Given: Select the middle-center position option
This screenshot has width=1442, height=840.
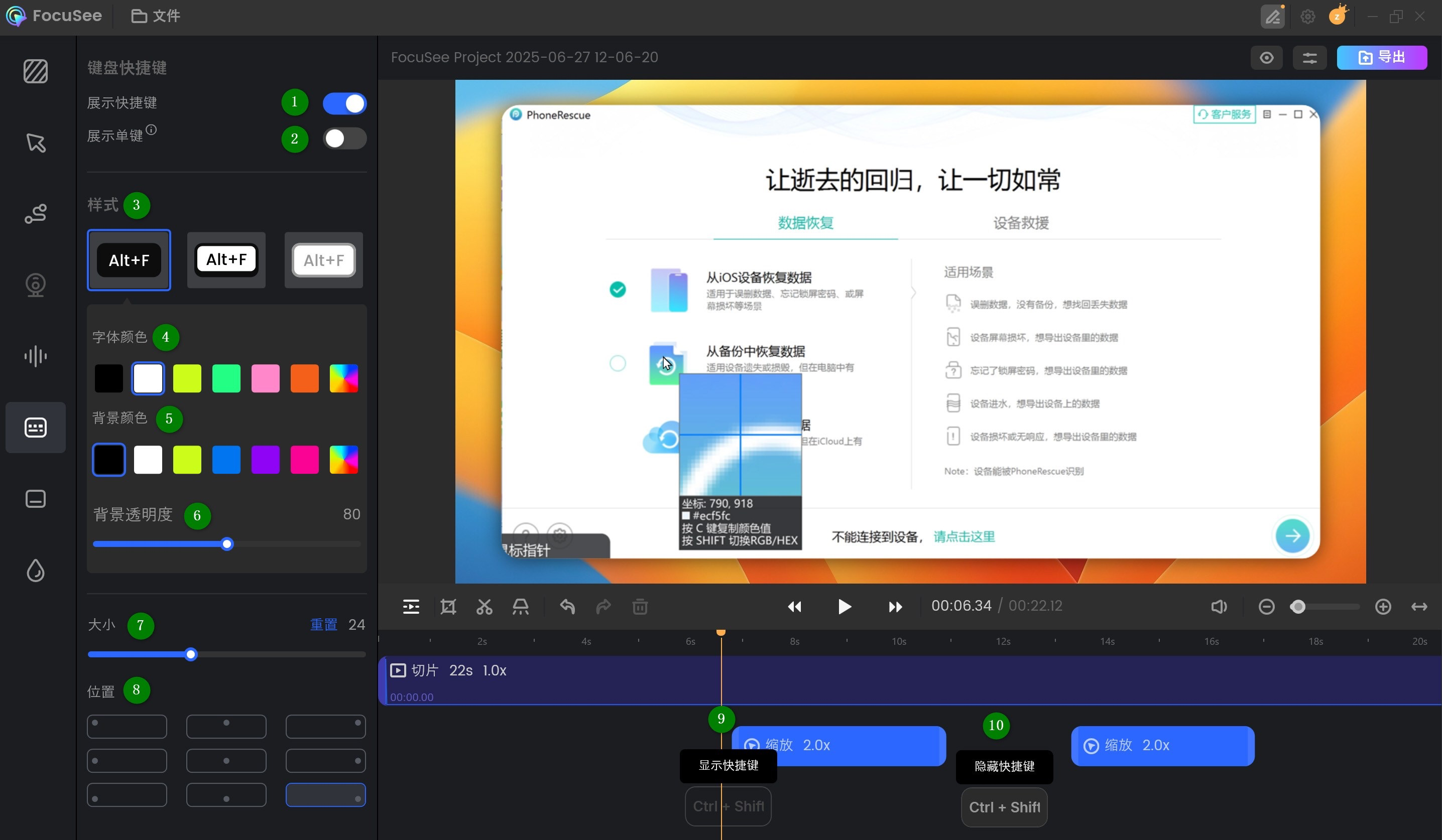Looking at the screenshot, I should tap(226, 760).
